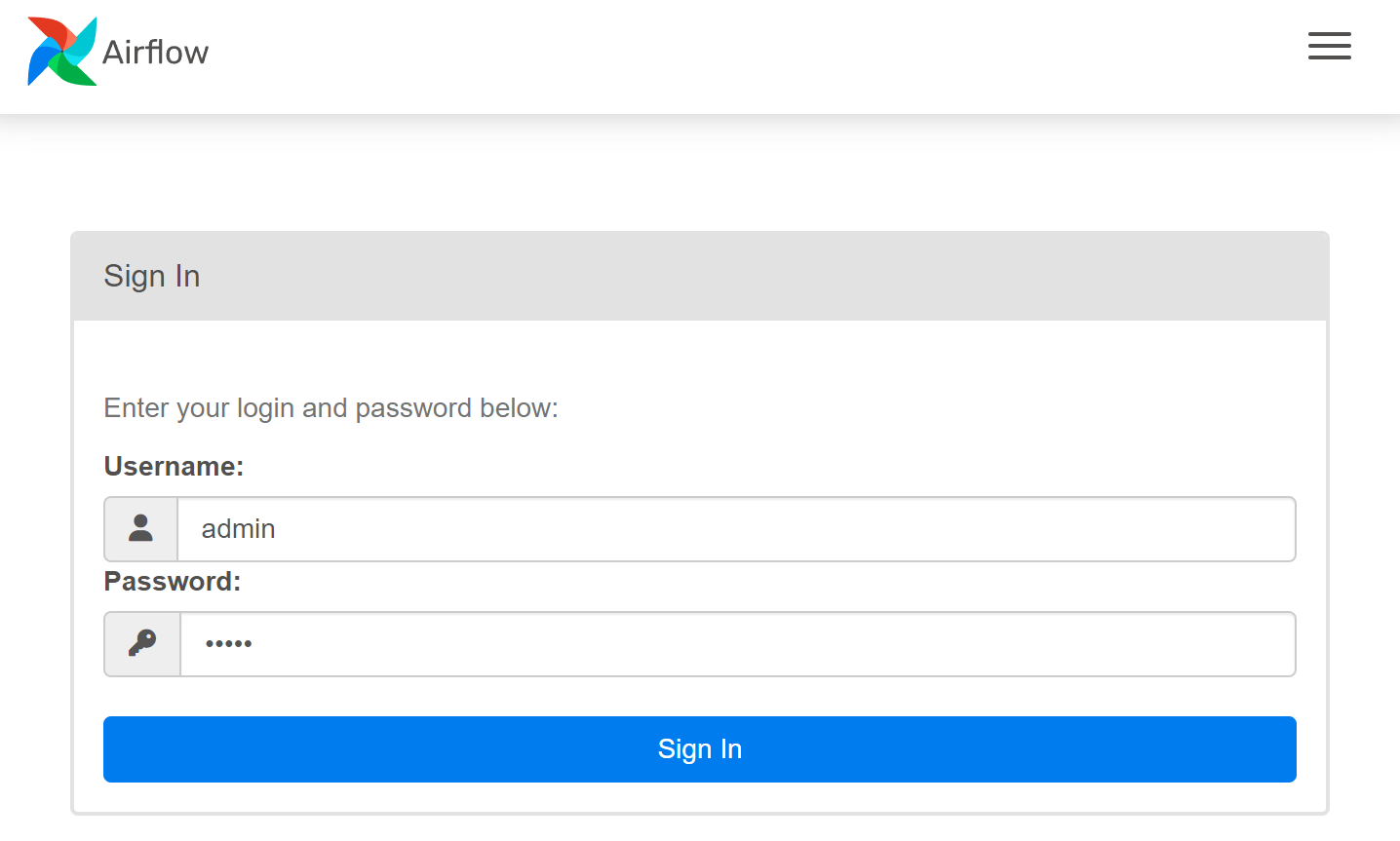Viewport: 1400px width, 841px height.
Task: Click the 'Enter your login' instruction text
Action: 331,408
